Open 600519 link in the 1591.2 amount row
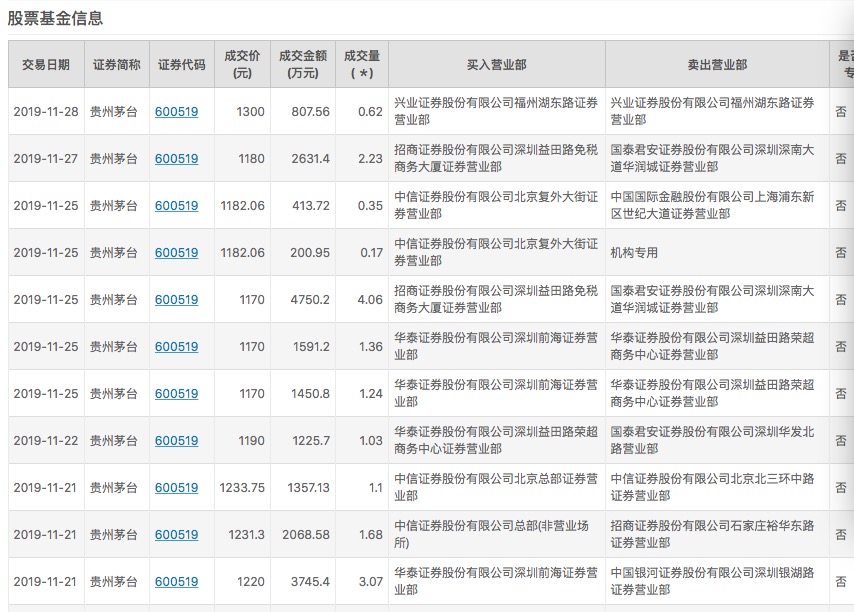 coord(176,346)
